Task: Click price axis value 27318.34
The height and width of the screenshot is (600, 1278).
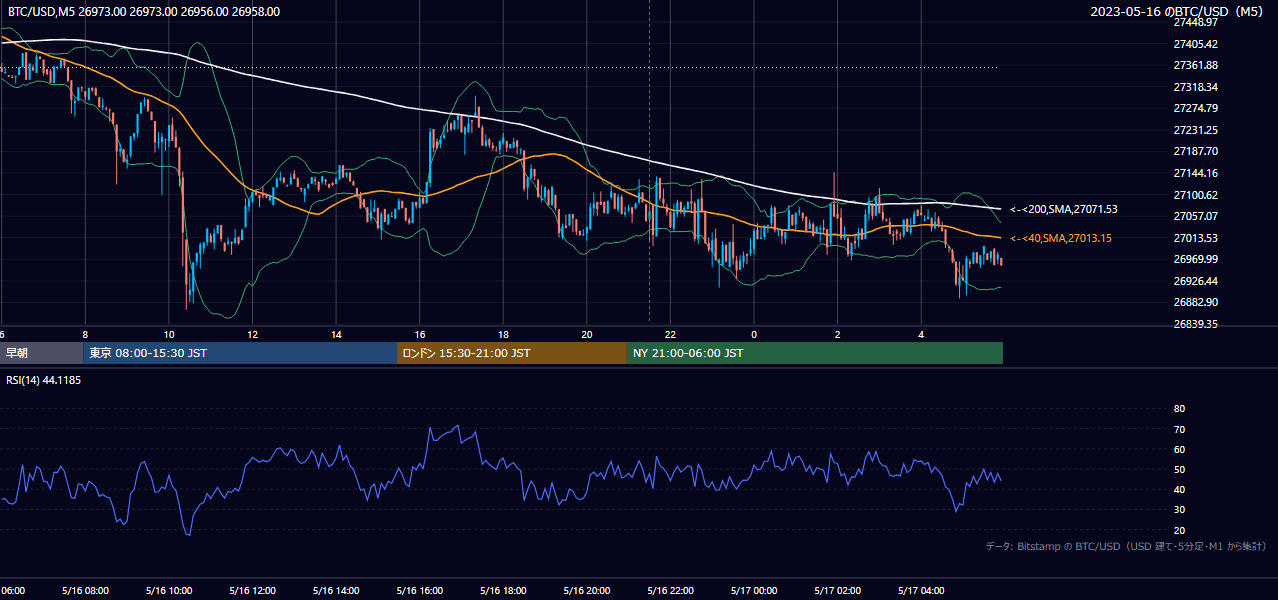Action: point(1195,87)
